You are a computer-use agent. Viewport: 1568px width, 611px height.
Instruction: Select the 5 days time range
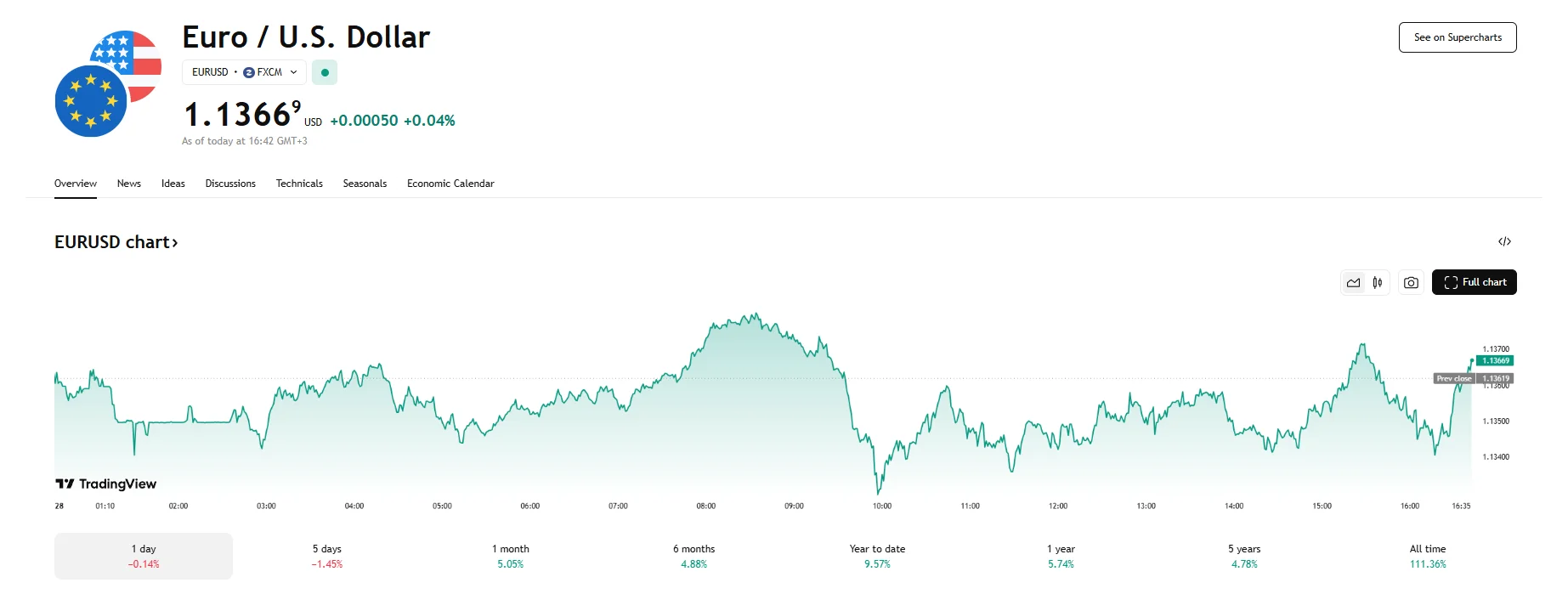[x=326, y=556]
